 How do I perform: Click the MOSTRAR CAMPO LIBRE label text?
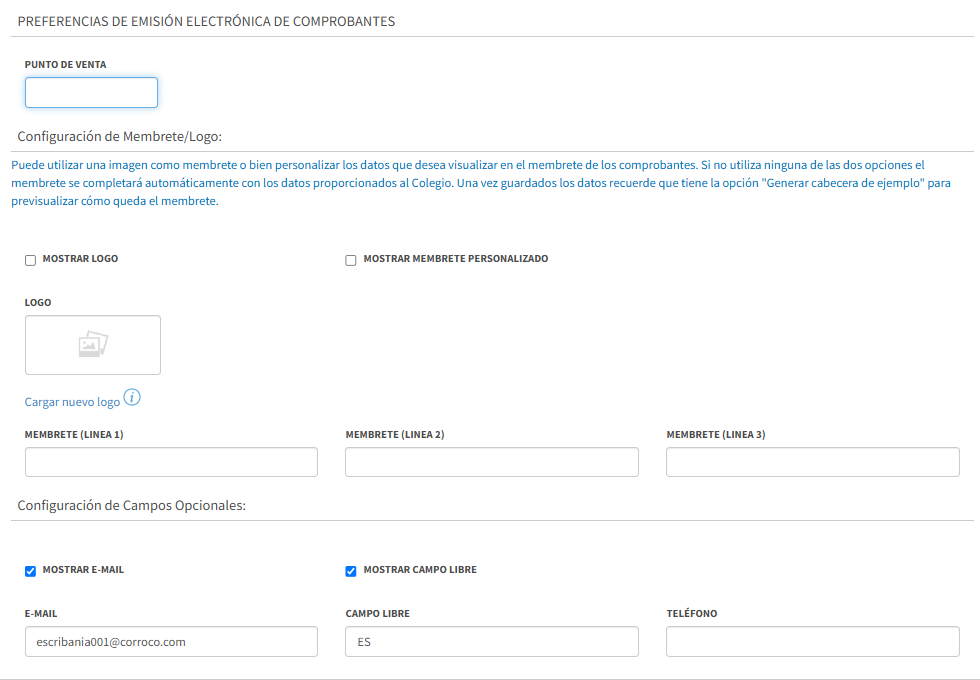(x=420, y=569)
